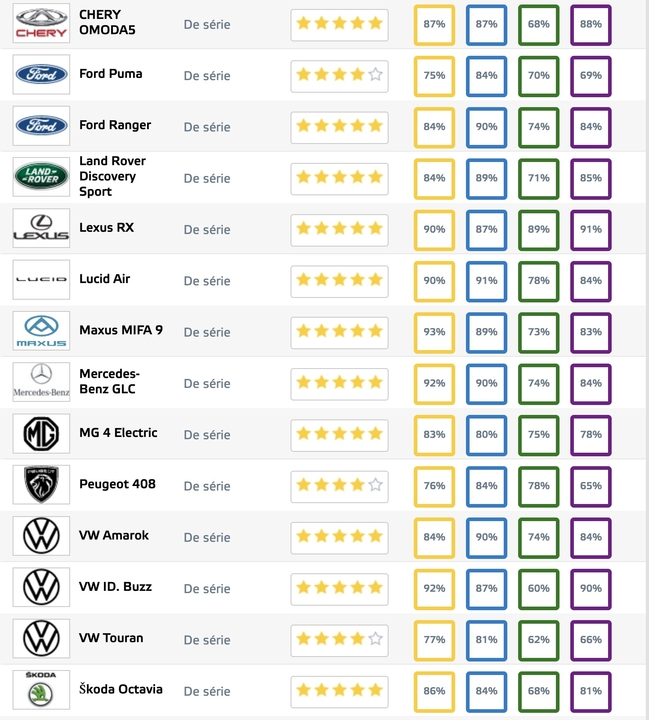Image resolution: width=649 pixels, height=720 pixels.
Task: Click Ford Puma four-star rating
Action: pos(339,75)
